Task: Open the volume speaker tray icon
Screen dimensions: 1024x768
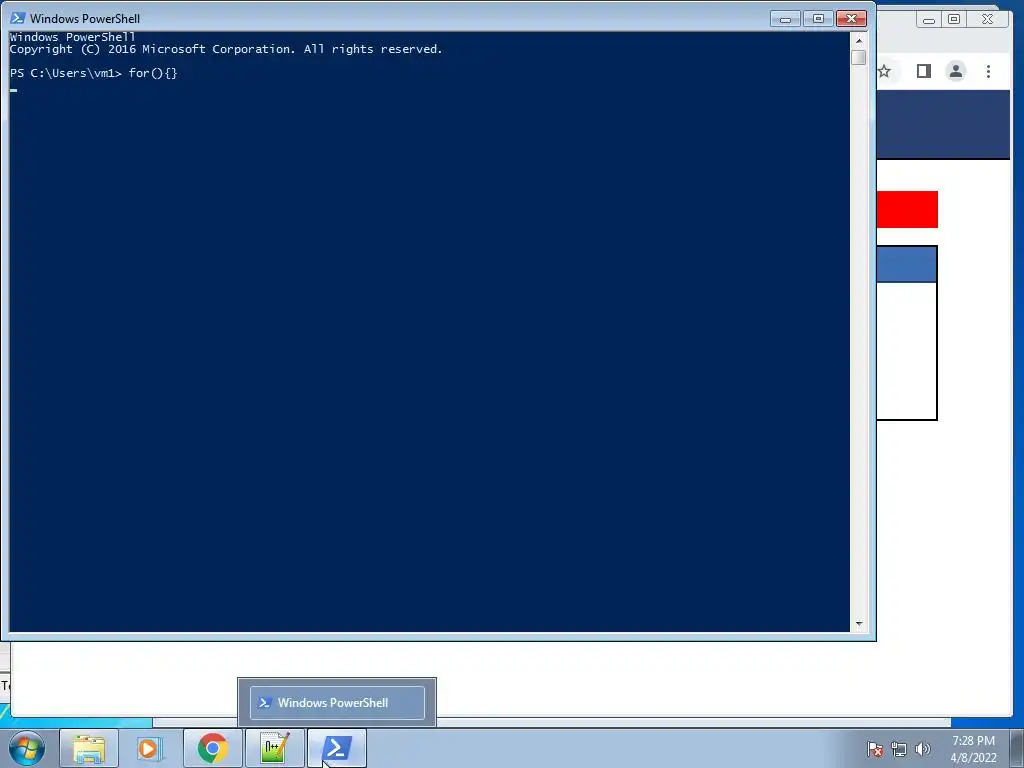Action: click(923, 749)
